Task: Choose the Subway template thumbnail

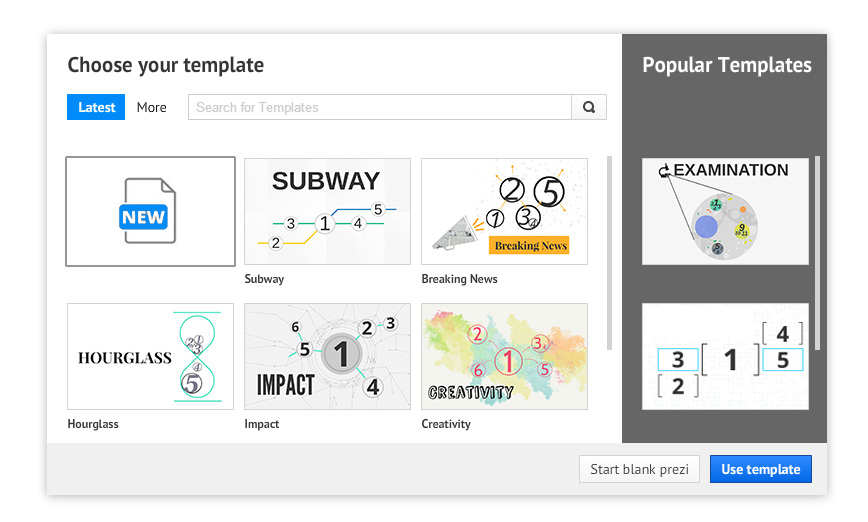Action: pos(327,211)
